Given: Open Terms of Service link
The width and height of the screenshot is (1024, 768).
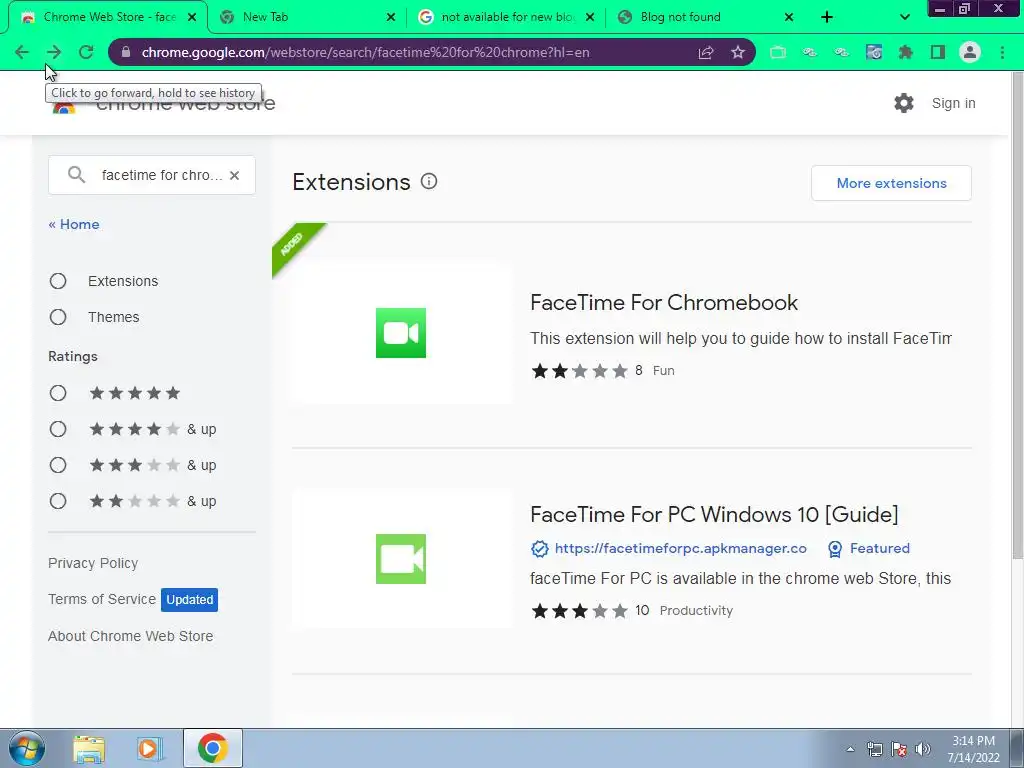Looking at the screenshot, I should [x=102, y=599].
